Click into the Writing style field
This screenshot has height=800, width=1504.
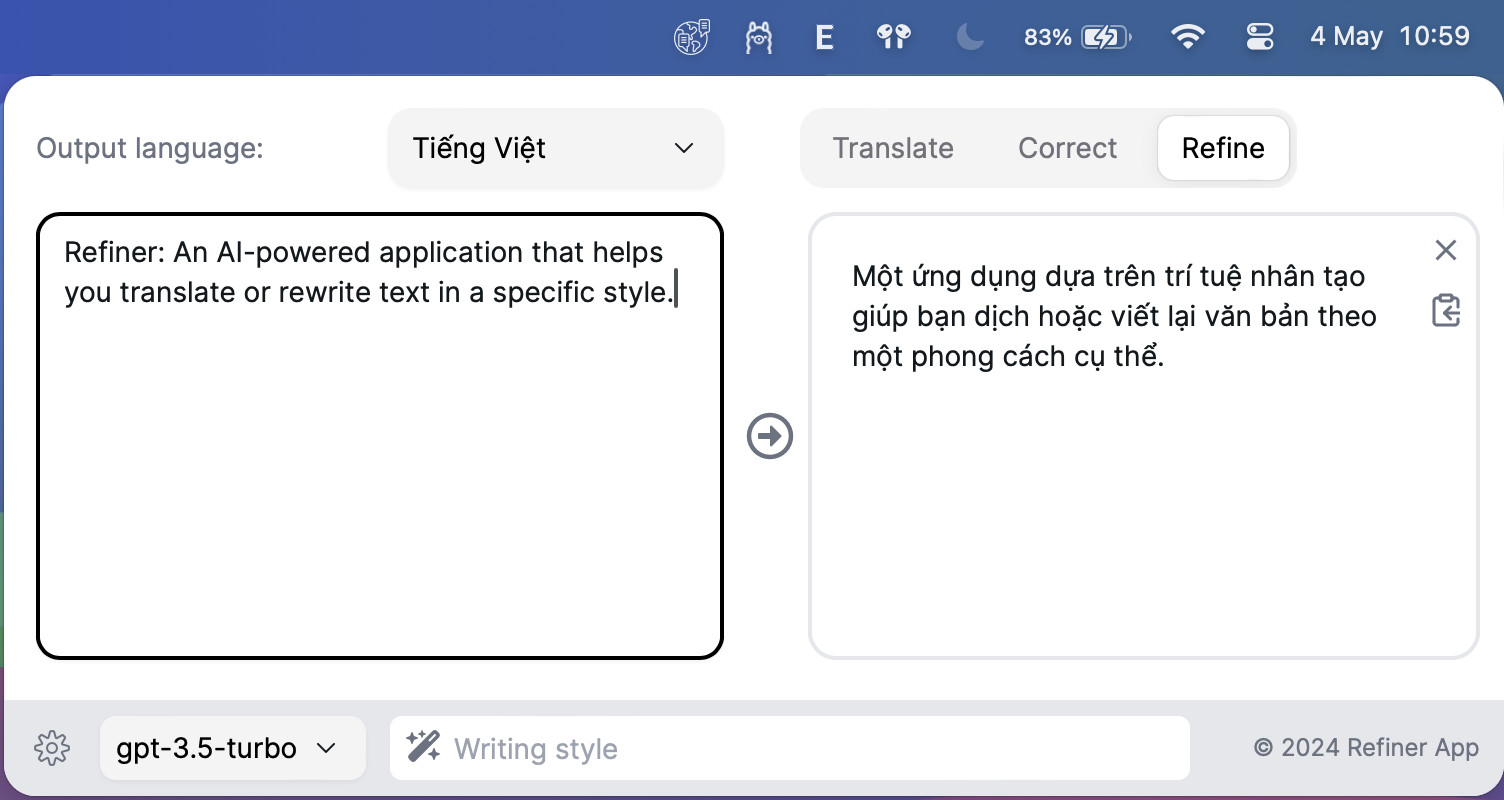[790, 748]
